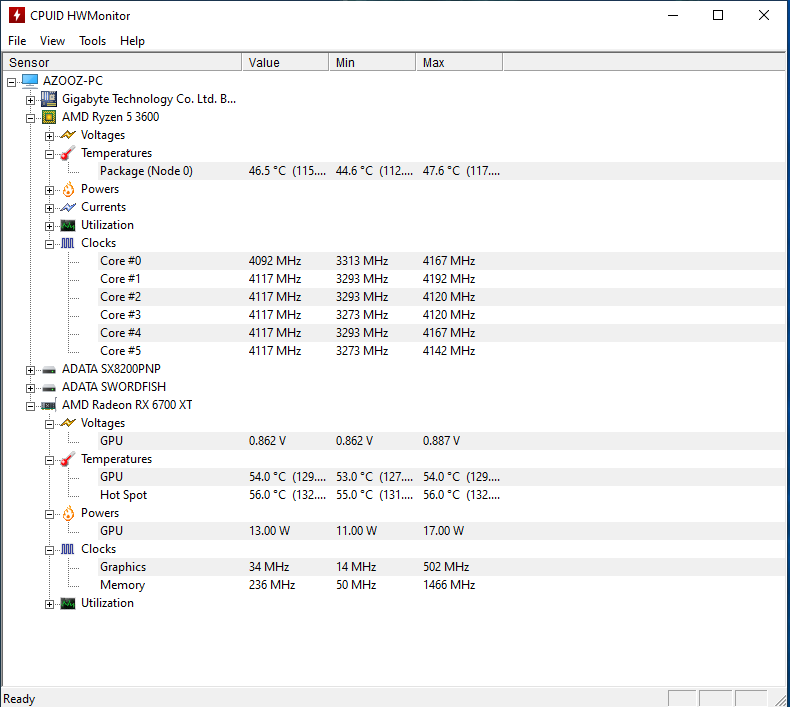Click the Radeon Voltages lightning icon
The image size is (790, 707).
[x=68, y=423]
